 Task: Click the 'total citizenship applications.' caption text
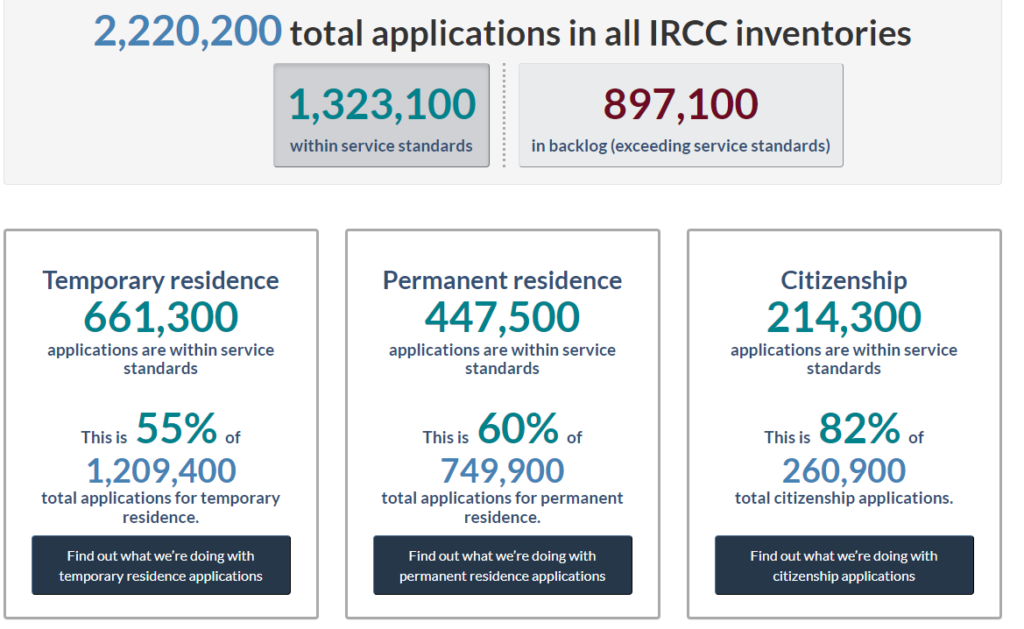[844, 498]
